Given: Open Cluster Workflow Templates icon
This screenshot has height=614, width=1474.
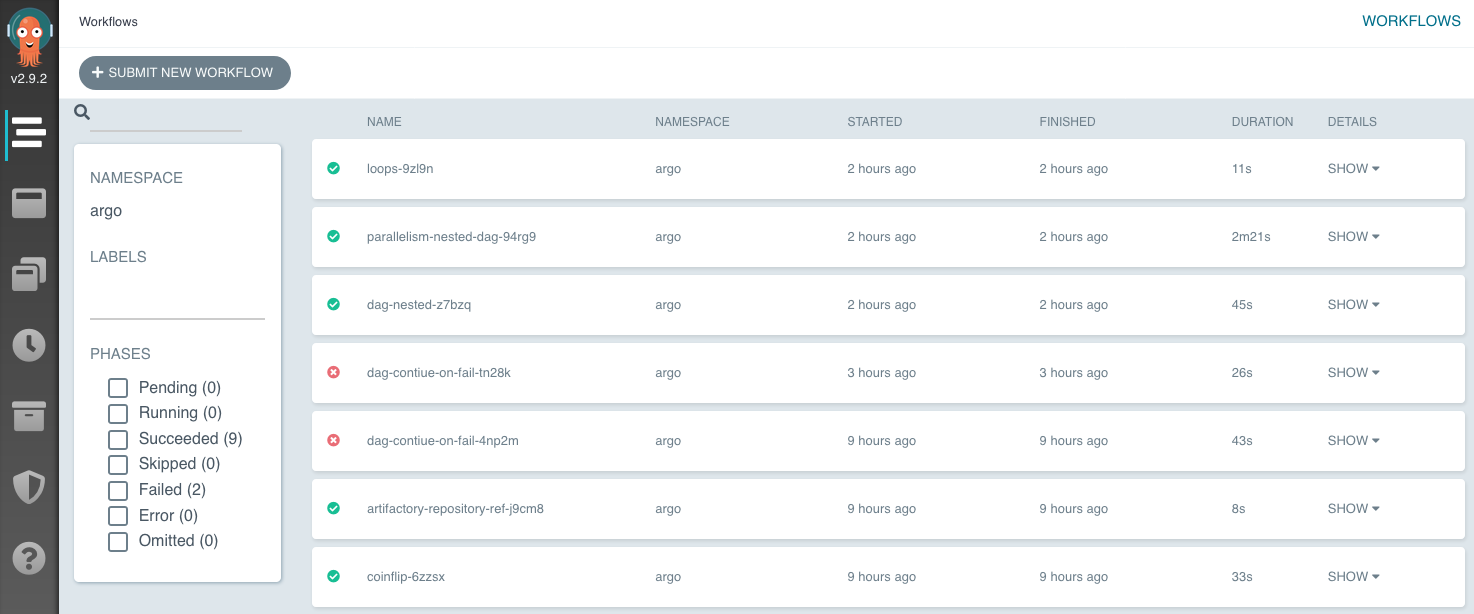Looking at the screenshot, I should 29,274.
